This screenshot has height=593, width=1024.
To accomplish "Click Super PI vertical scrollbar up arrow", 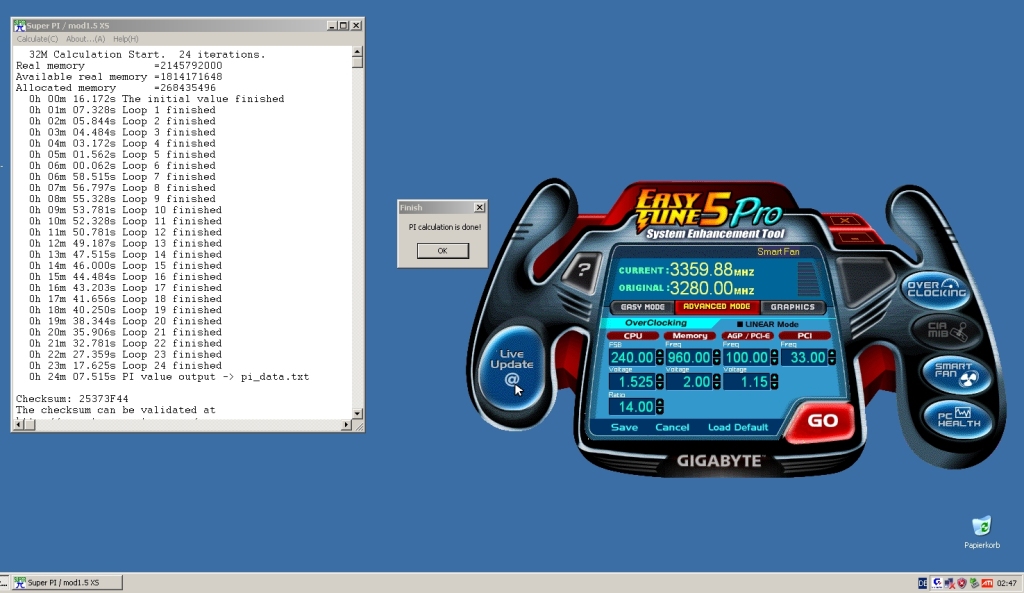I will [x=357, y=52].
